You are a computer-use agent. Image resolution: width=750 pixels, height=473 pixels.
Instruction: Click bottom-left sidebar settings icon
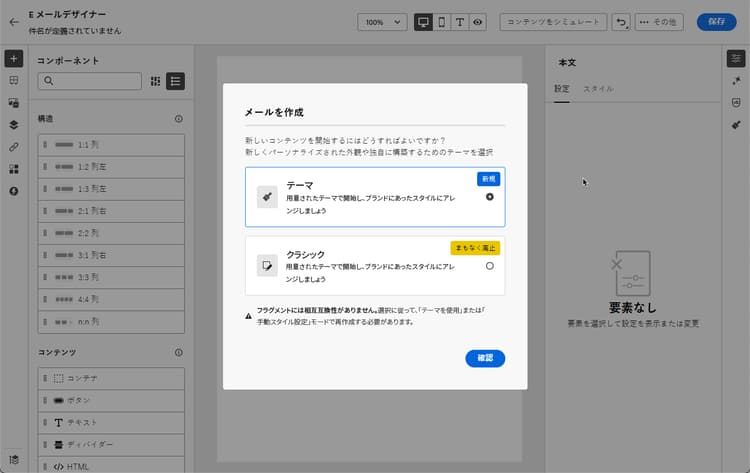[14, 460]
